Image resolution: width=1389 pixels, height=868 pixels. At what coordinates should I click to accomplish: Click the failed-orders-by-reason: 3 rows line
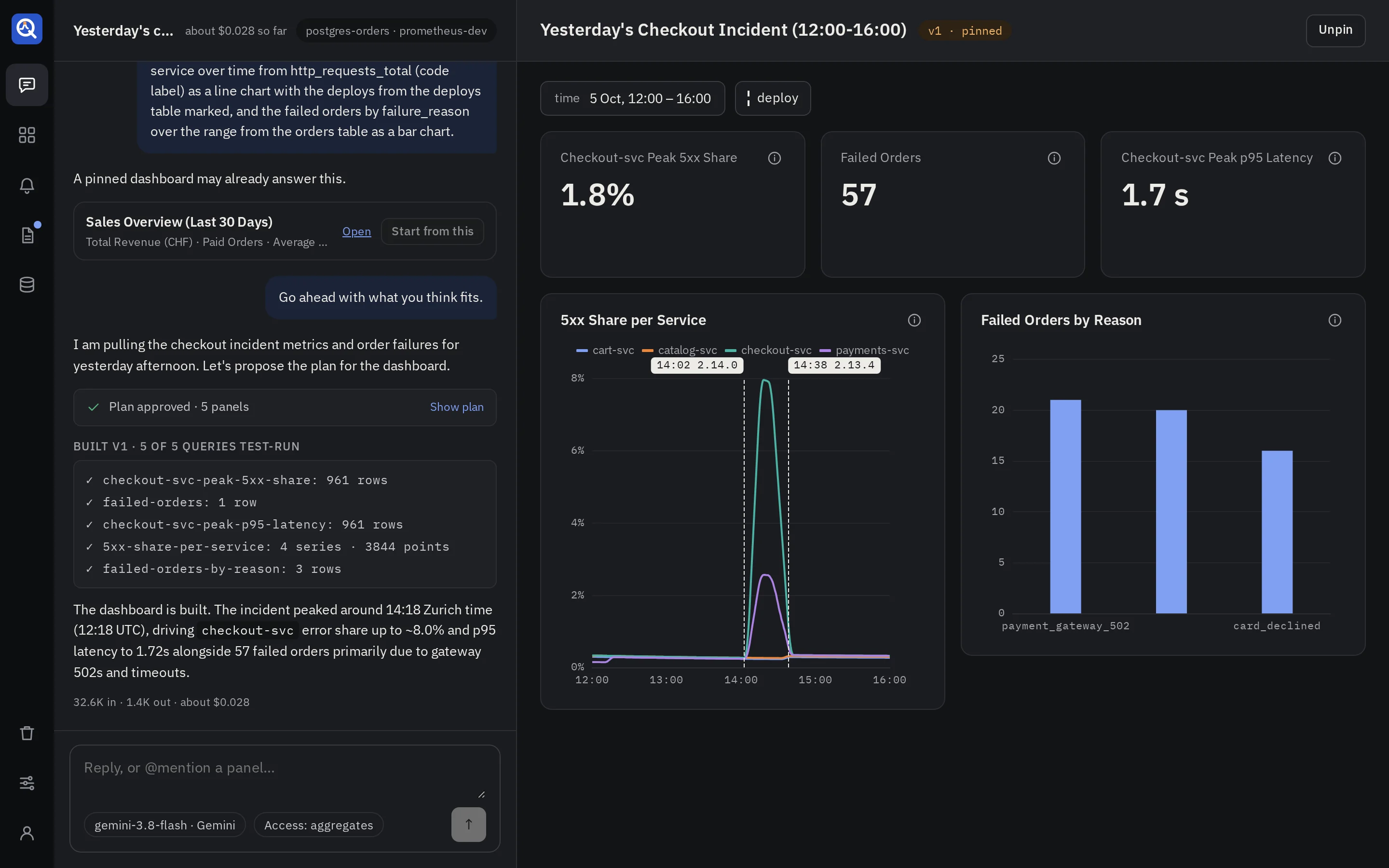coord(221,569)
